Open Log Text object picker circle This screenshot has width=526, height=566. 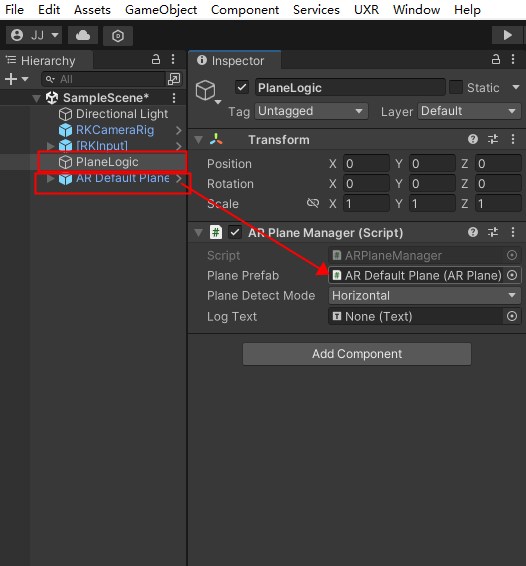(512, 317)
